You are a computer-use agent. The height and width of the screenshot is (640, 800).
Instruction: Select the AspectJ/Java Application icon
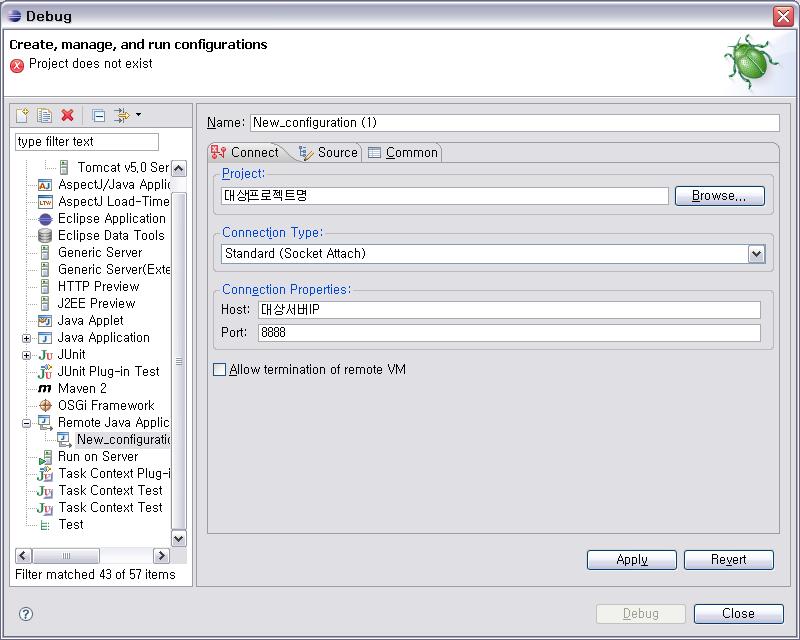tap(45, 185)
